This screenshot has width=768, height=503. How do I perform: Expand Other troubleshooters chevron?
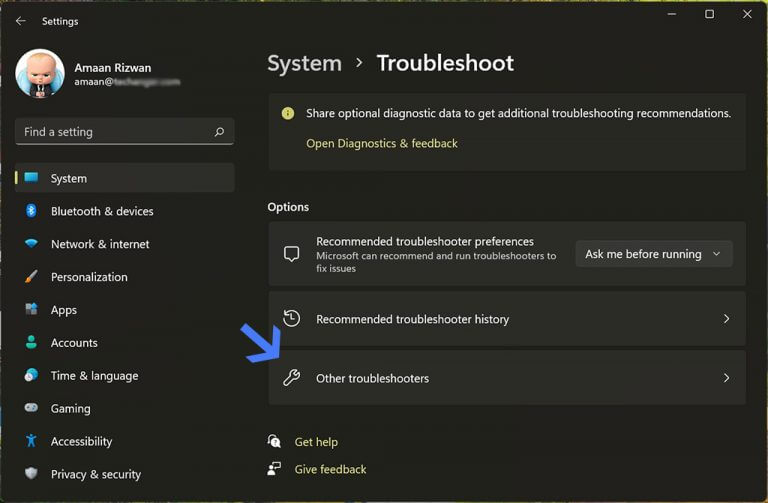coord(726,378)
